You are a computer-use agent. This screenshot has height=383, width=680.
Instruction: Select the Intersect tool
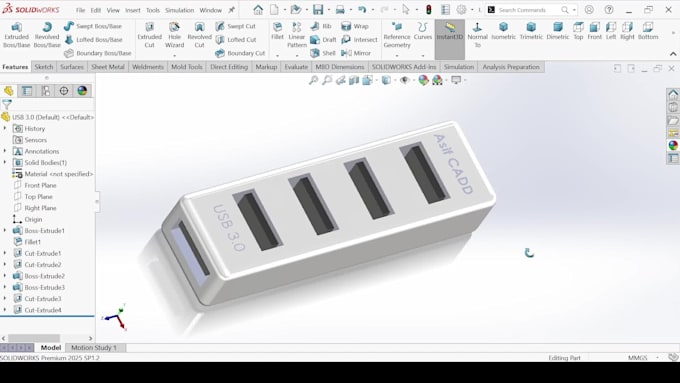pos(359,39)
